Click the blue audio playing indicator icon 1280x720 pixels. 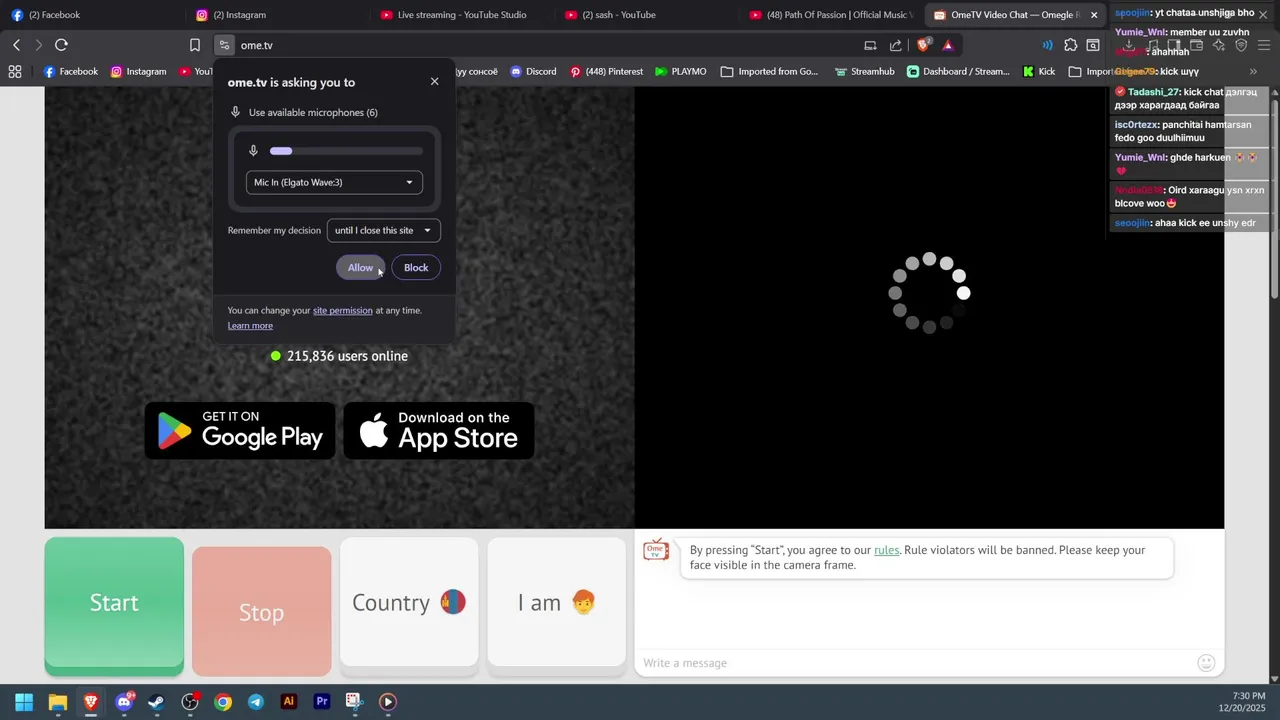pyautogui.click(x=1047, y=45)
